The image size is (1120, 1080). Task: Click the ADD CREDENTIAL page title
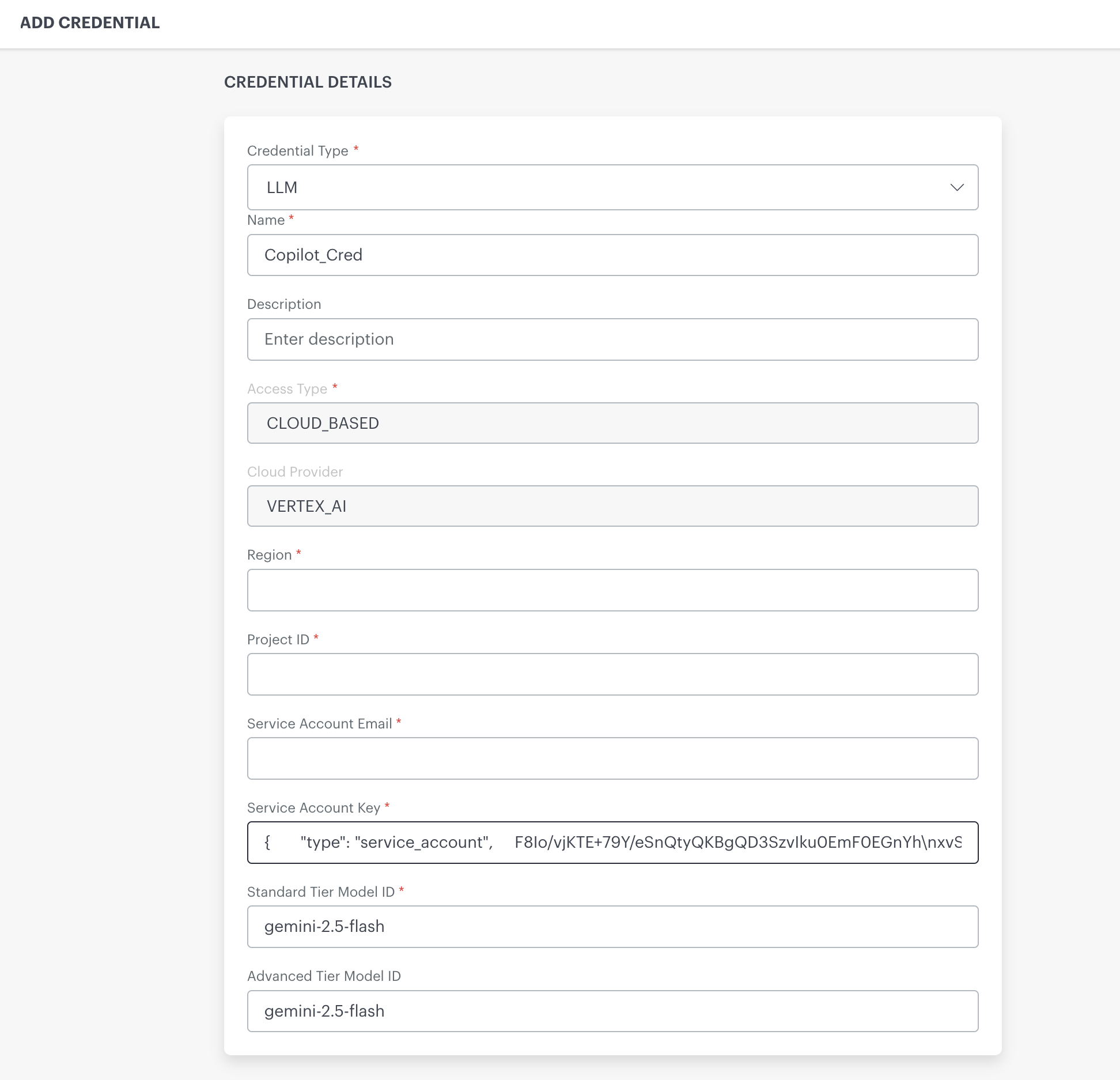click(x=90, y=22)
